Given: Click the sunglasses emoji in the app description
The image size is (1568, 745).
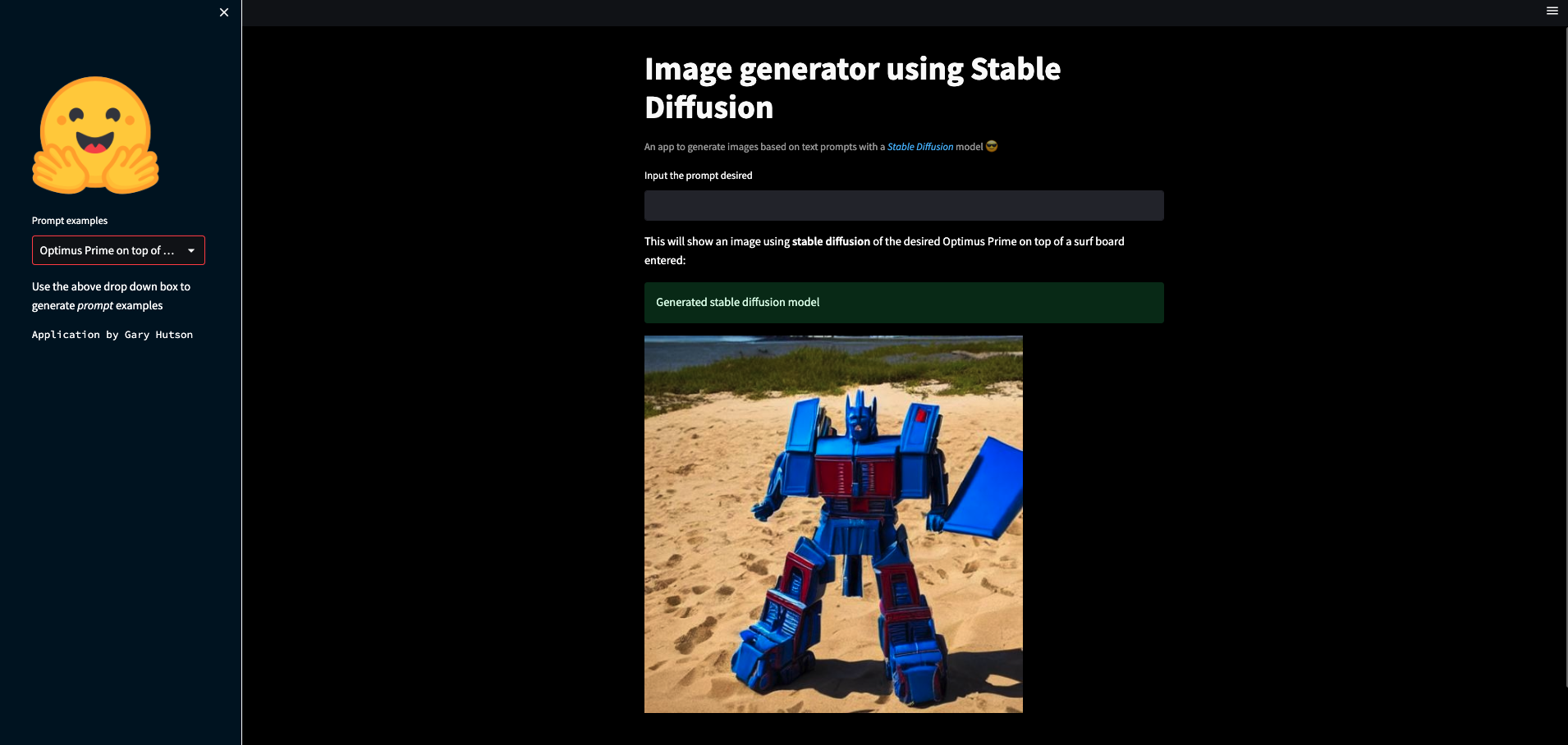Looking at the screenshot, I should tap(991, 146).
